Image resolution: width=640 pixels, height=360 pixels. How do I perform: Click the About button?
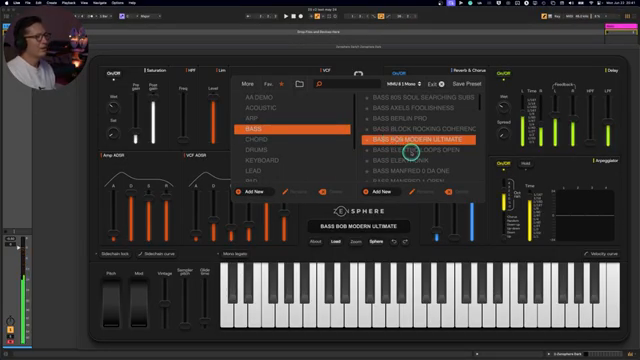click(x=316, y=242)
